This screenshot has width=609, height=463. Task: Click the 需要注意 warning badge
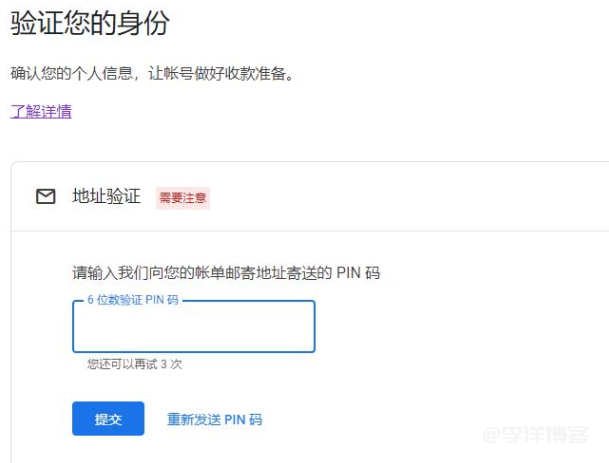(182, 198)
